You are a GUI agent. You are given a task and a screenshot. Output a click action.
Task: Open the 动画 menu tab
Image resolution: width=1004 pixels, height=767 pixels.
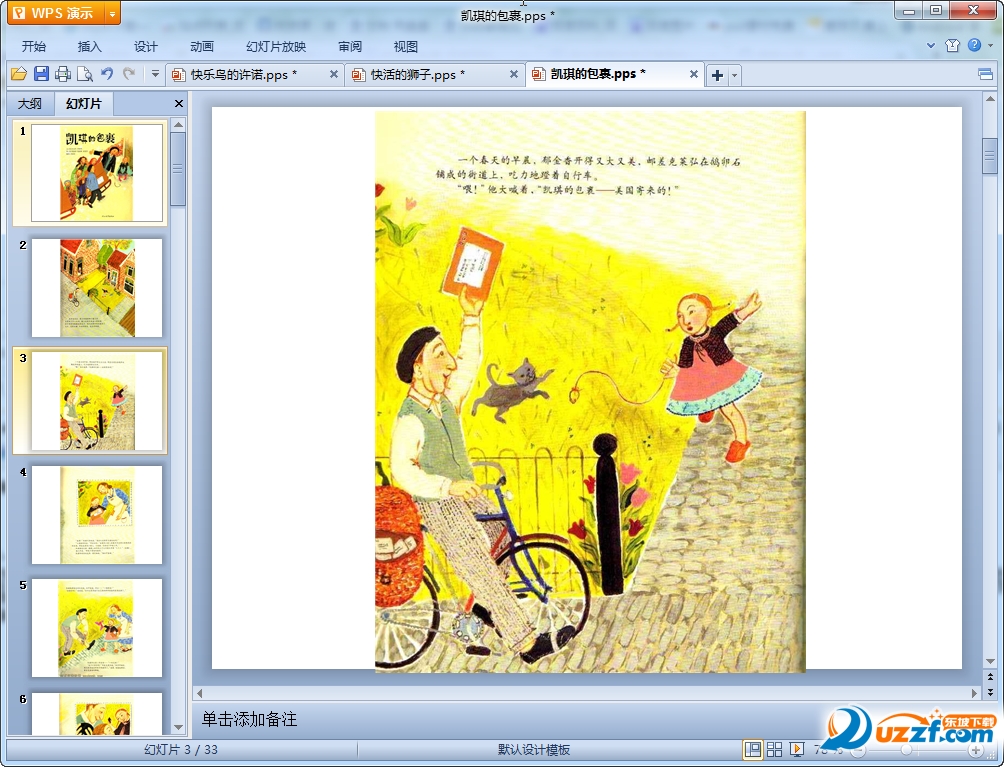click(202, 47)
